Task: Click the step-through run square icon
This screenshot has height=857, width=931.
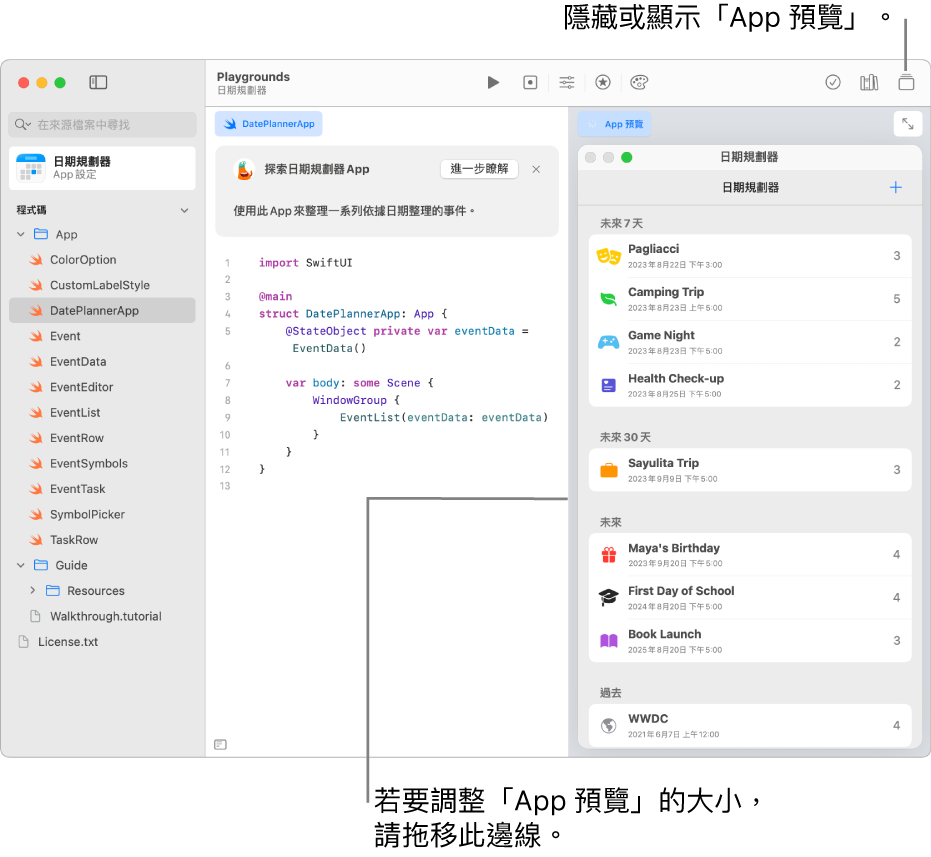Action: pos(530,82)
